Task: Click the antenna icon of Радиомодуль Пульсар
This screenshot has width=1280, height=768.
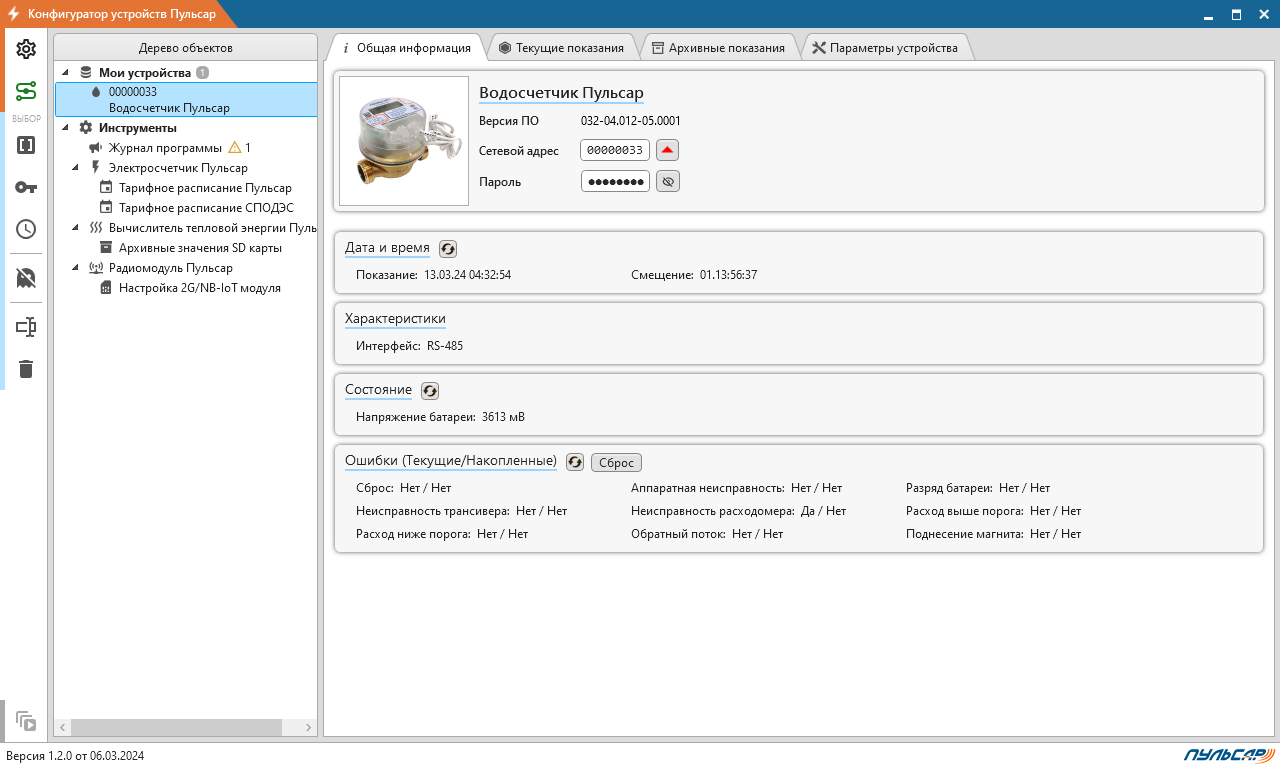Action: (x=96, y=267)
